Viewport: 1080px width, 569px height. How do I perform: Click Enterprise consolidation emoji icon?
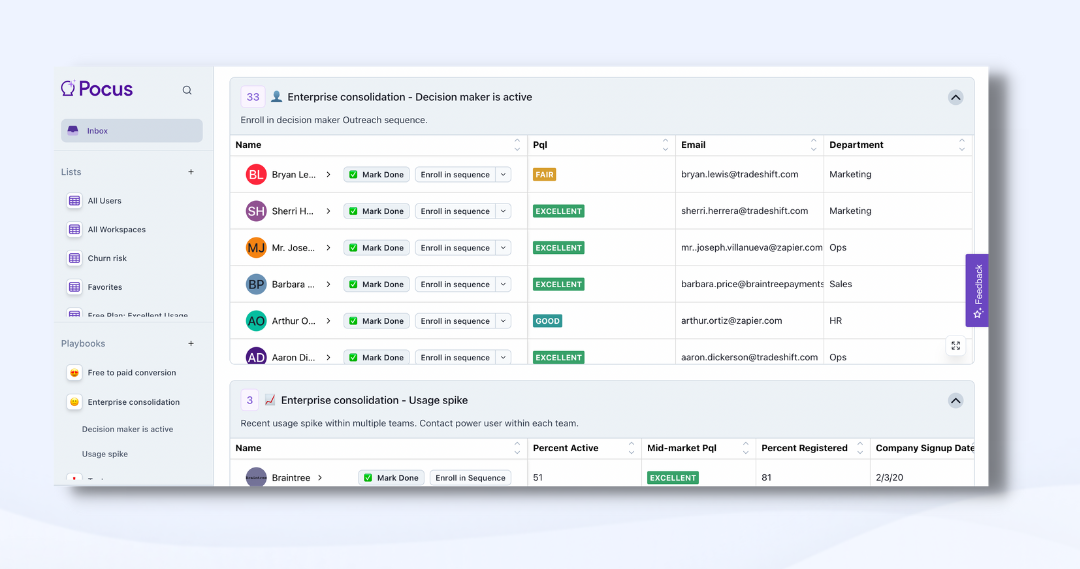click(74, 402)
